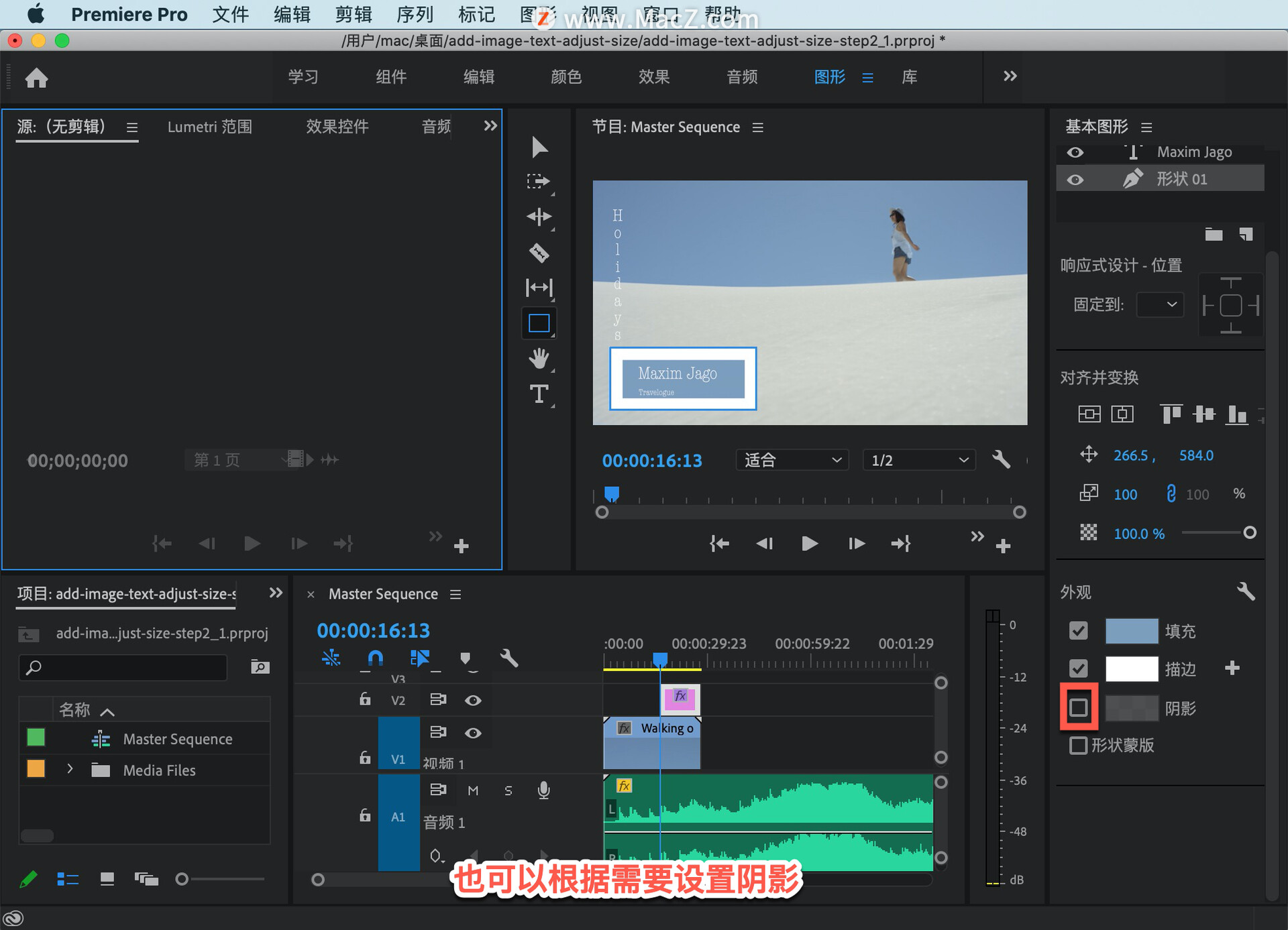The width and height of the screenshot is (1288, 930).
Task: Show hidden source panel tabs
Action: (x=490, y=125)
